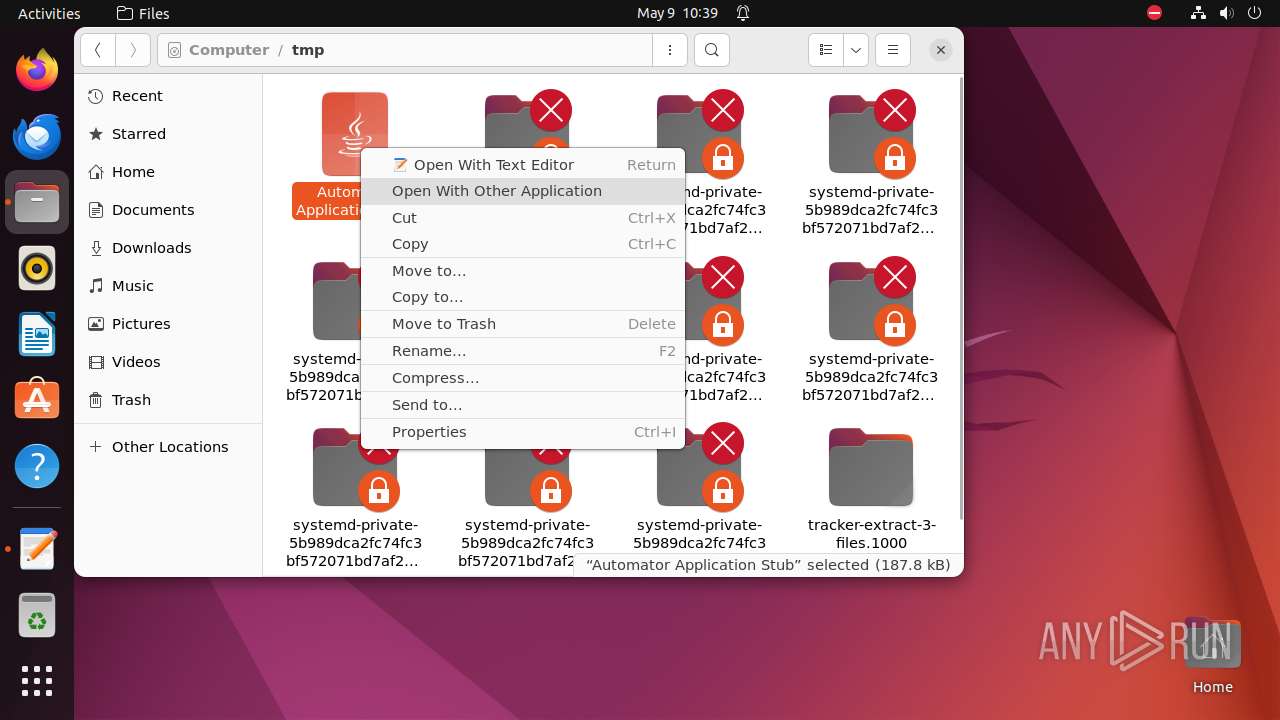Open Firefox from the dock
The image size is (1280, 720).
[x=37, y=70]
